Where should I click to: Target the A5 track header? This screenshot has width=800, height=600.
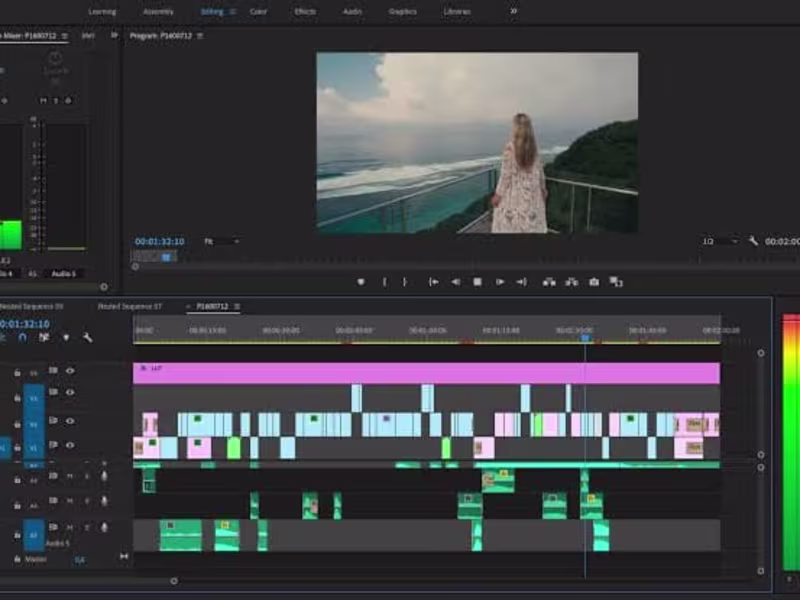point(34,535)
